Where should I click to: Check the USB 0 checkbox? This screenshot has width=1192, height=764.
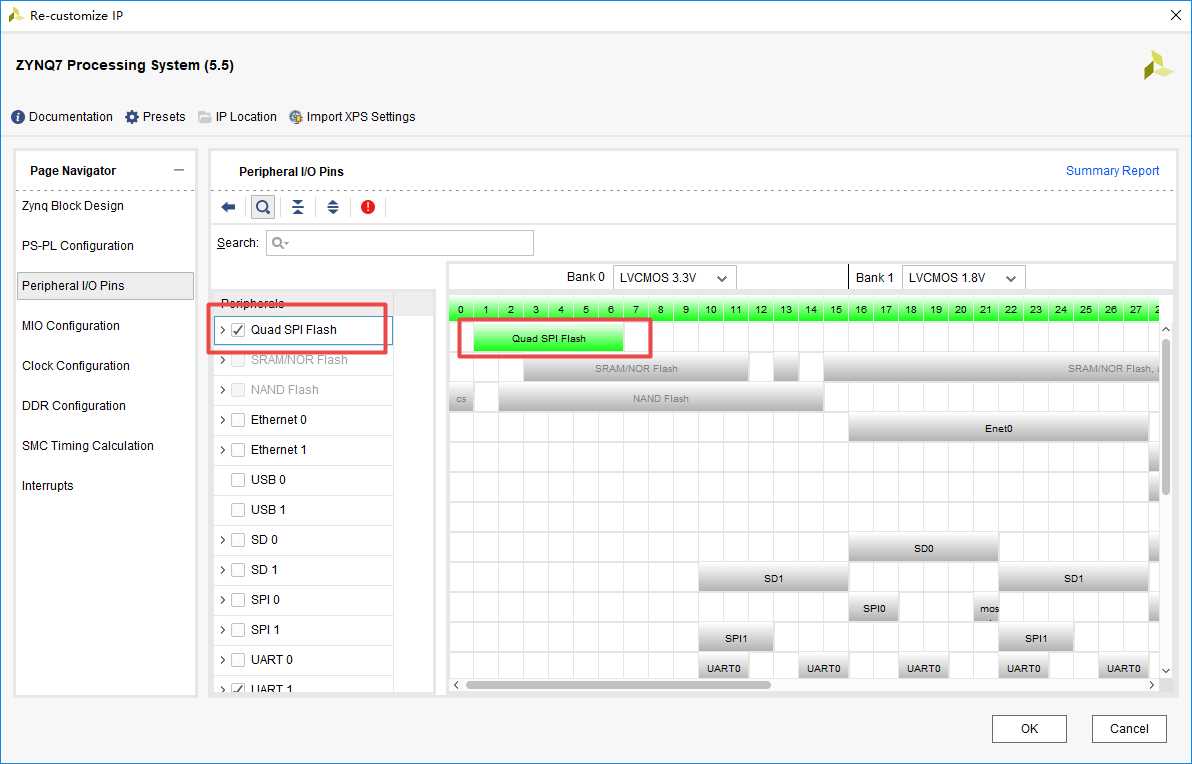tap(238, 480)
